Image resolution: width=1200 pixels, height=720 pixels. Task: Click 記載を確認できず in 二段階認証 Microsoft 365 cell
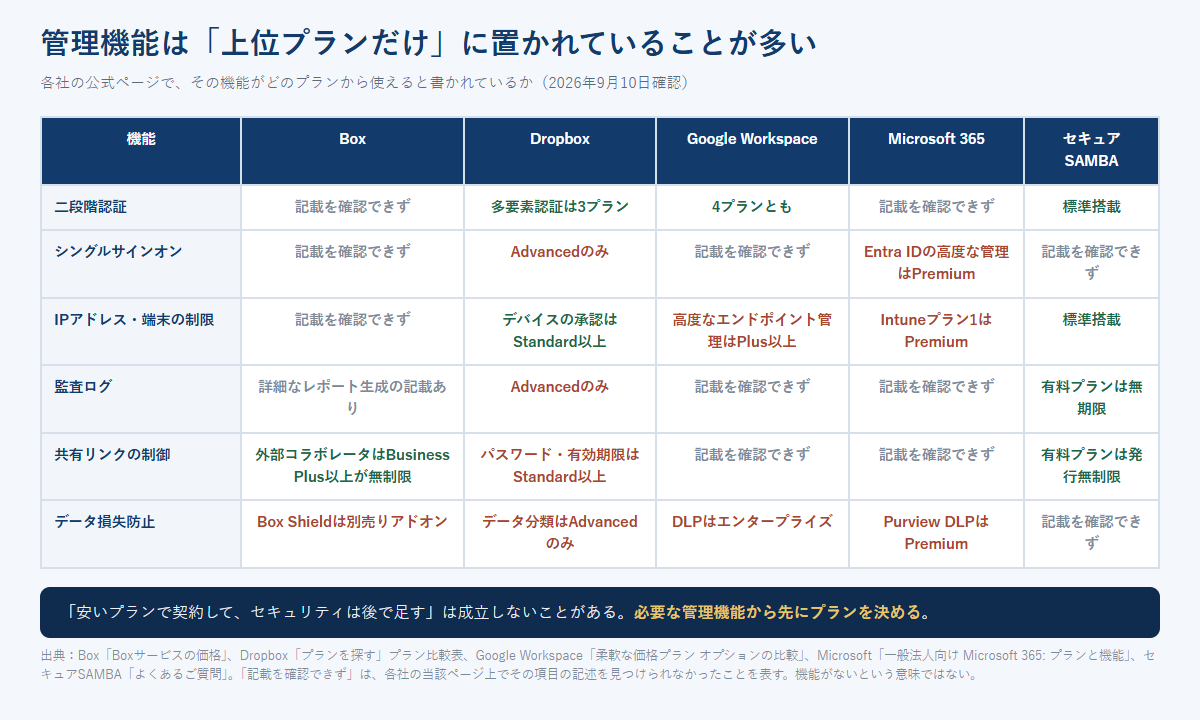(x=936, y=207)
